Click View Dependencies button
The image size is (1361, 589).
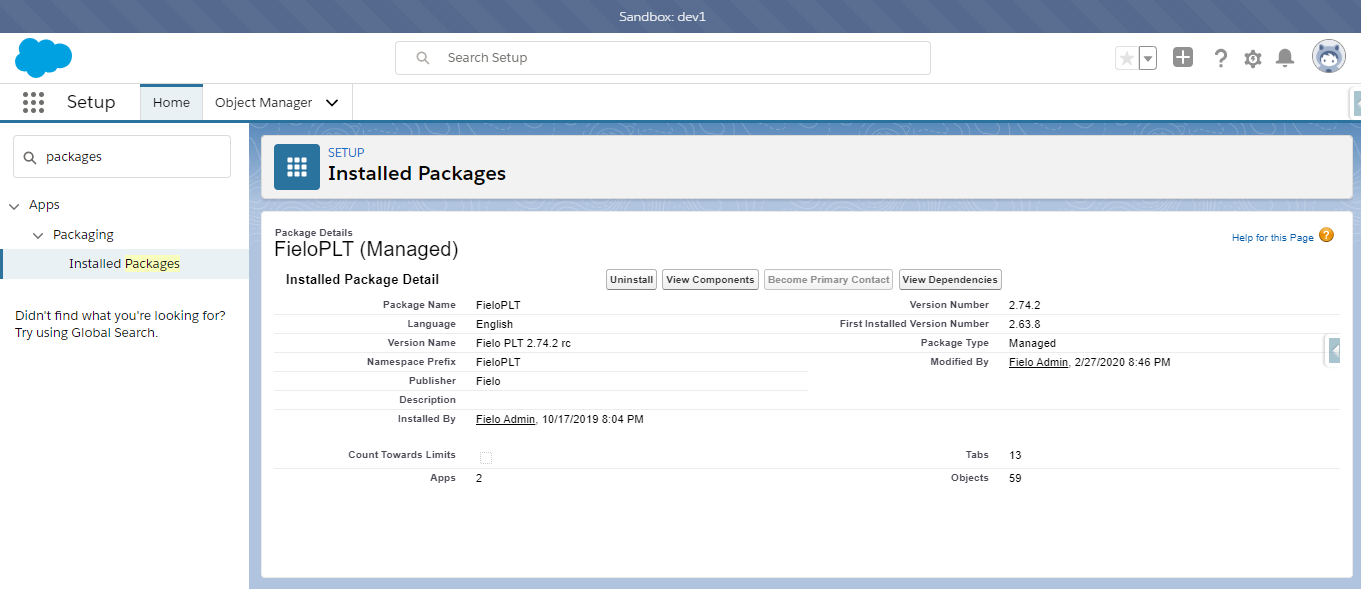point(950,280)
